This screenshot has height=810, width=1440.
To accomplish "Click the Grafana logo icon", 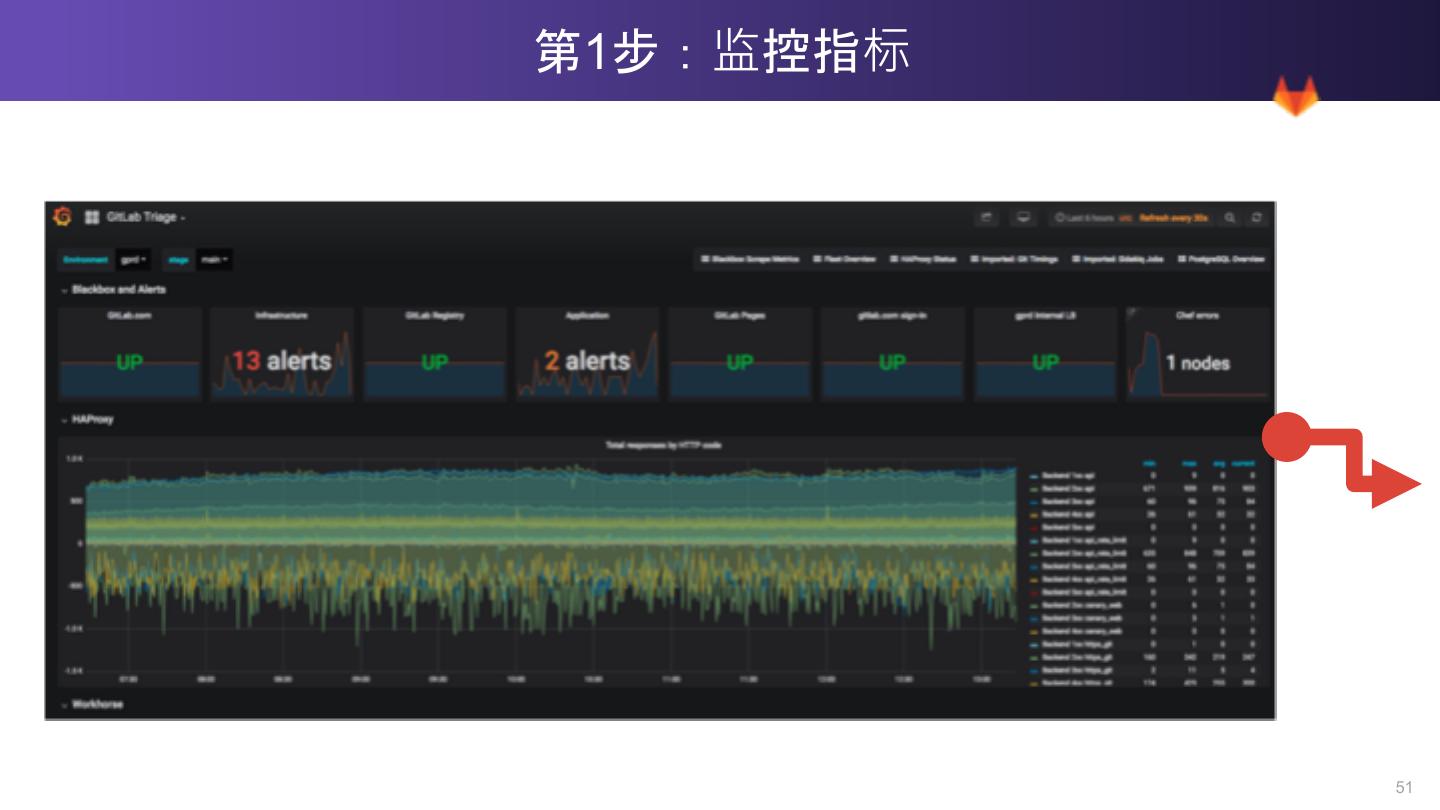I will coord(63,217).
